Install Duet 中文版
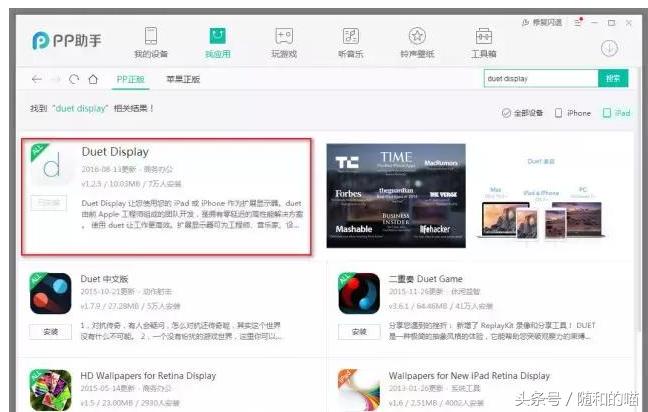 50,332
